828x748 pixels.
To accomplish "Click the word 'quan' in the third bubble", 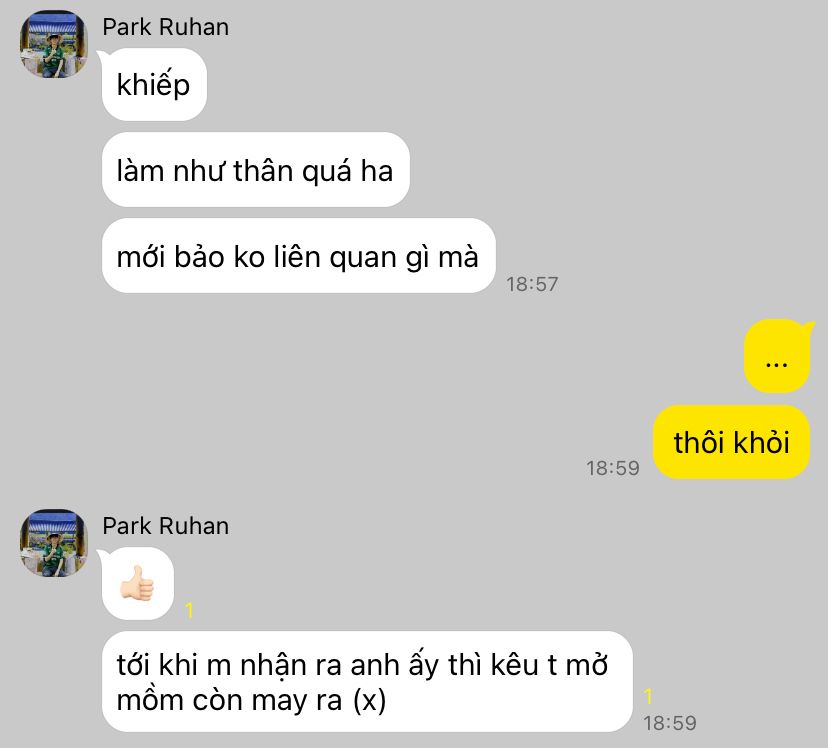I will [x=363, y=258].
